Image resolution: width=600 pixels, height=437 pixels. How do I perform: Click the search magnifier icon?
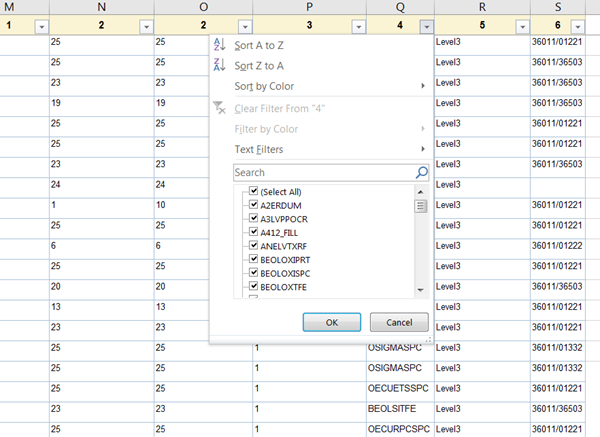[x=421, y=172]
